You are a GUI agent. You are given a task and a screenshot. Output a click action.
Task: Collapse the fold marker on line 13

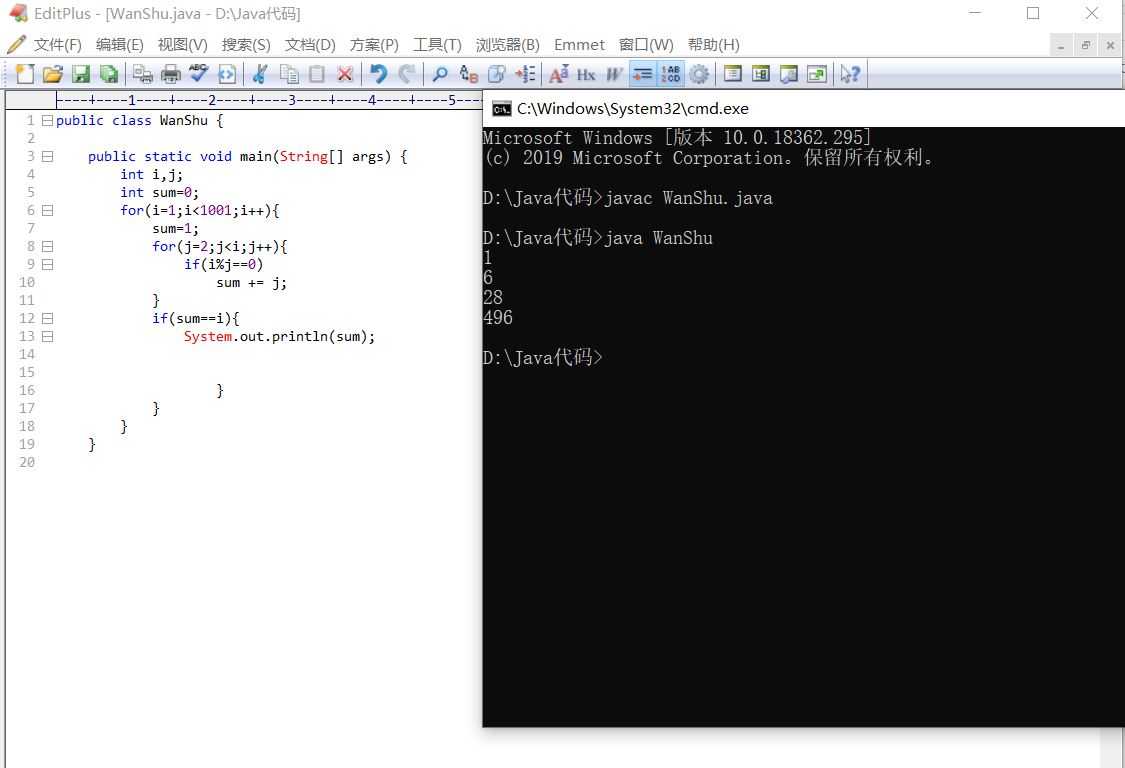[47, 336]
